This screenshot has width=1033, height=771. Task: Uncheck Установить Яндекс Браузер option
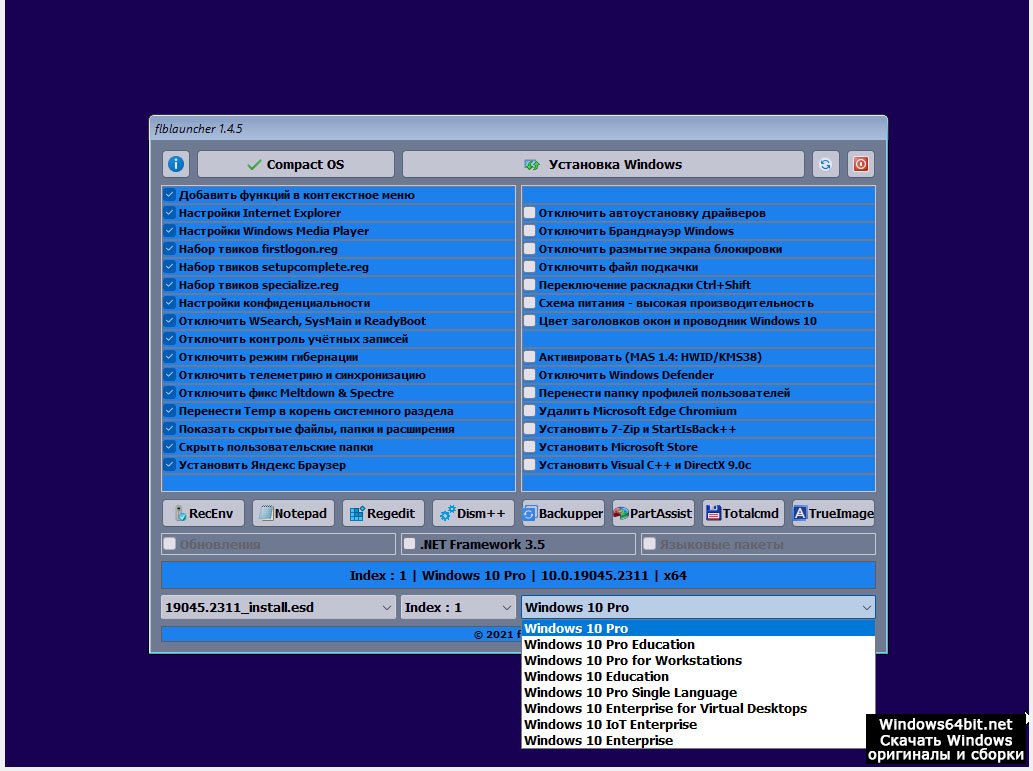[x=170, y=465]
